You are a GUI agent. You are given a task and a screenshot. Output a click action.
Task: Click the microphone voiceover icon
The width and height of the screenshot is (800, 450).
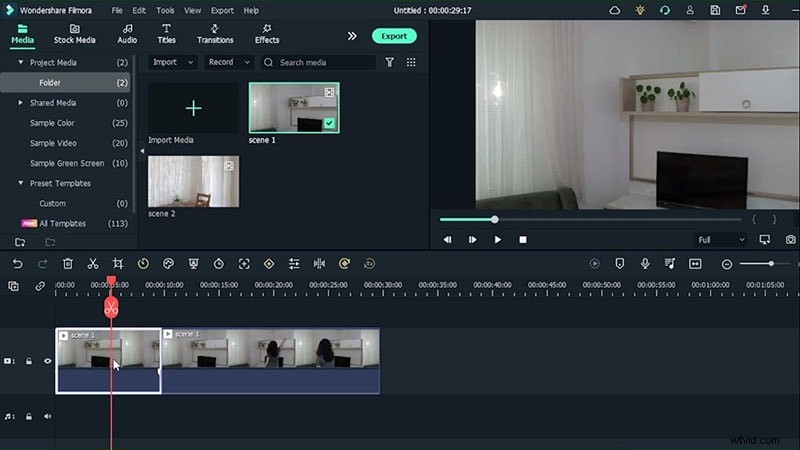[644, 264]
